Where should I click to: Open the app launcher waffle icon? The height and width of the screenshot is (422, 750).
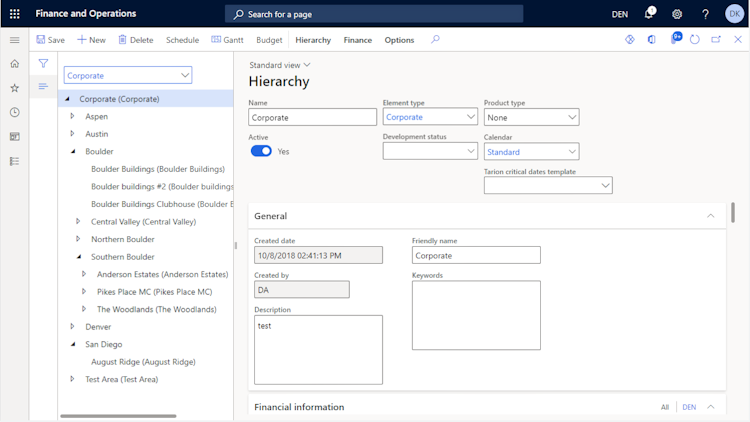click(x=15, y=14)
